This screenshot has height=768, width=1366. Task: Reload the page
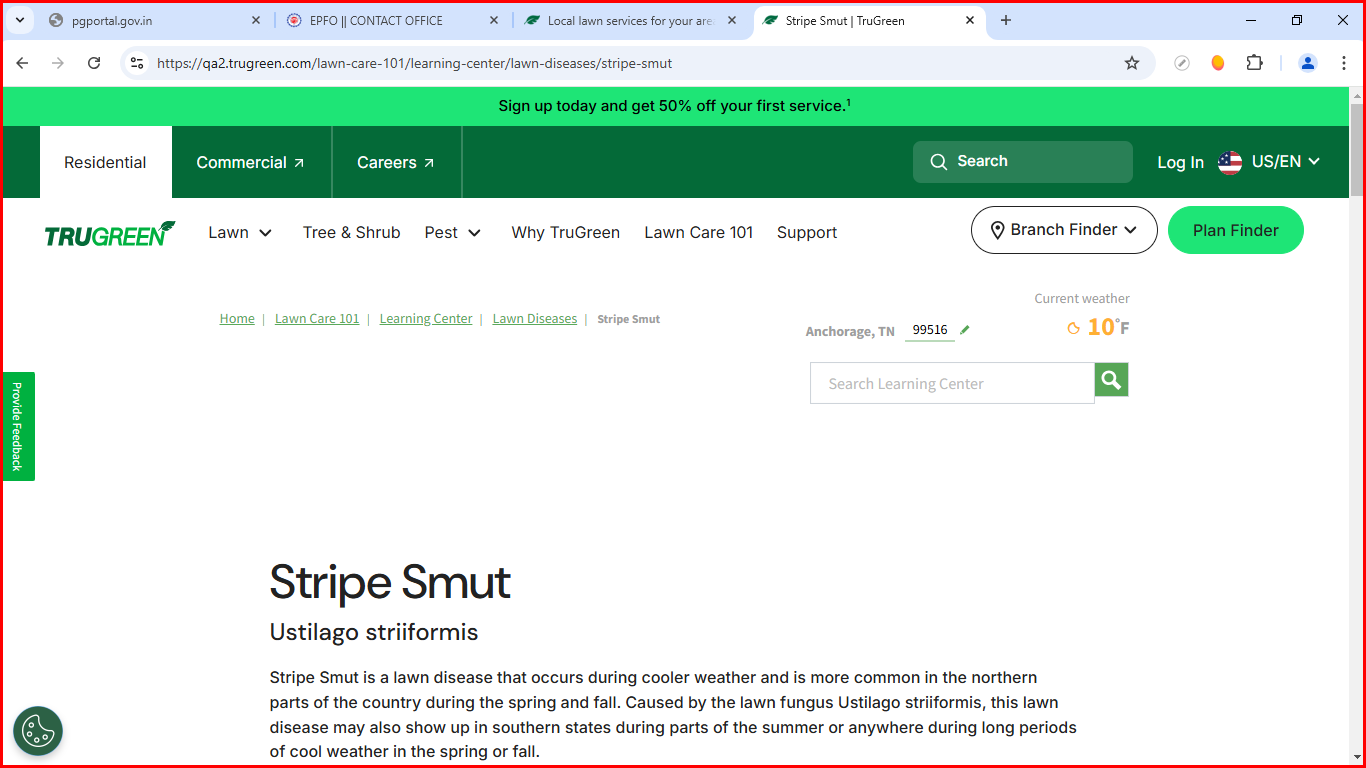tap(94, 63)
